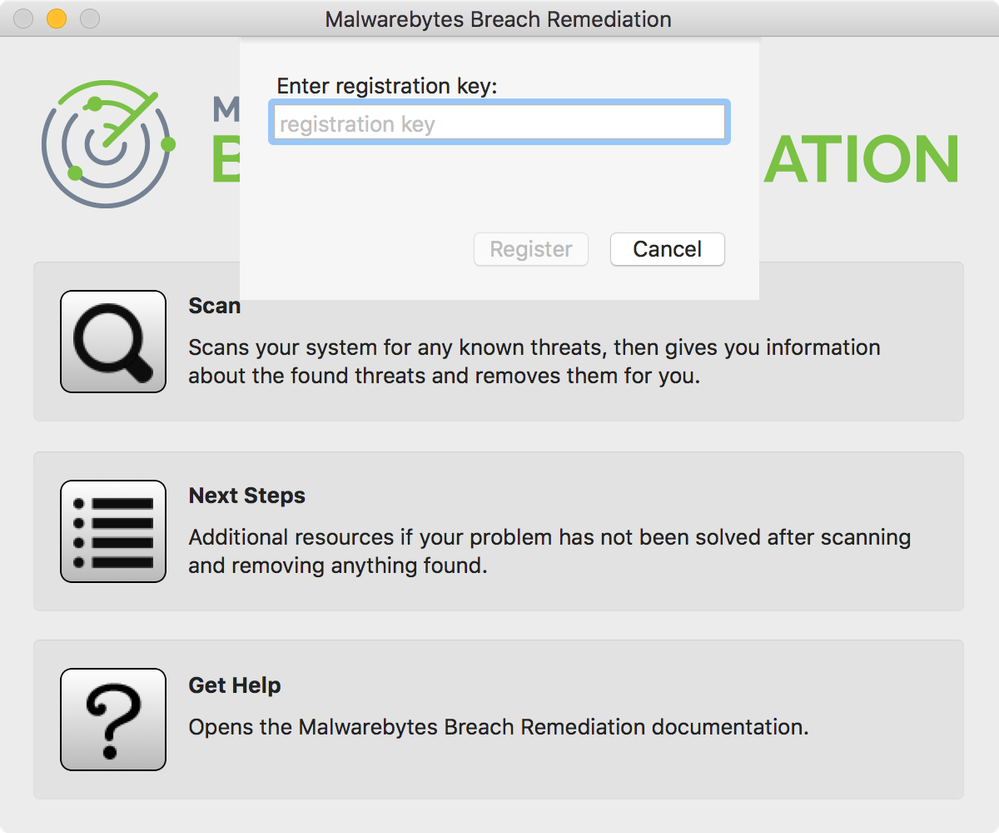Screen dimensions: 999x833
Task: Click the question mark Get Help icon
Action: click(x=113, y=720)
